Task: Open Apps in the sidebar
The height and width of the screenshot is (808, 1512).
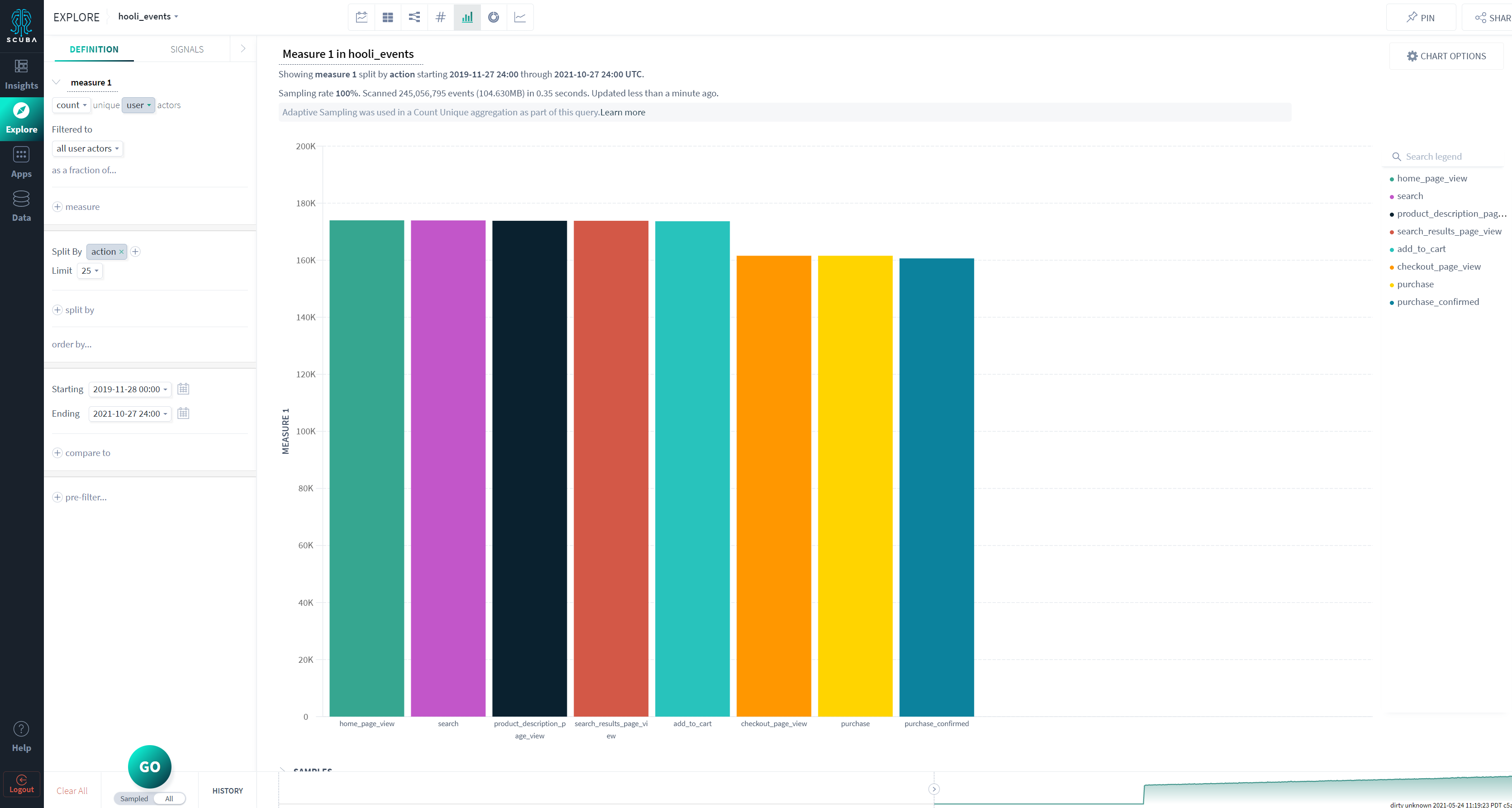Action: (x=22, y=162)
